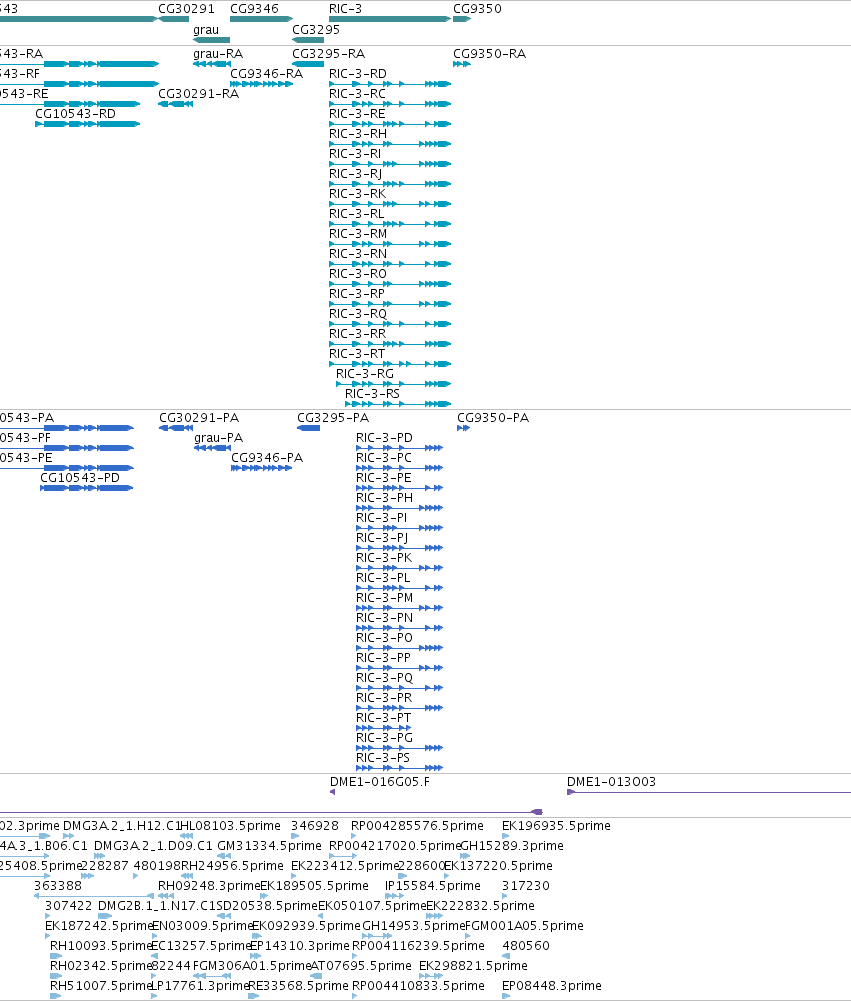Select the GM31334.5prime EST label
The width and height of the screenshot is (851, 1001).
269,846
